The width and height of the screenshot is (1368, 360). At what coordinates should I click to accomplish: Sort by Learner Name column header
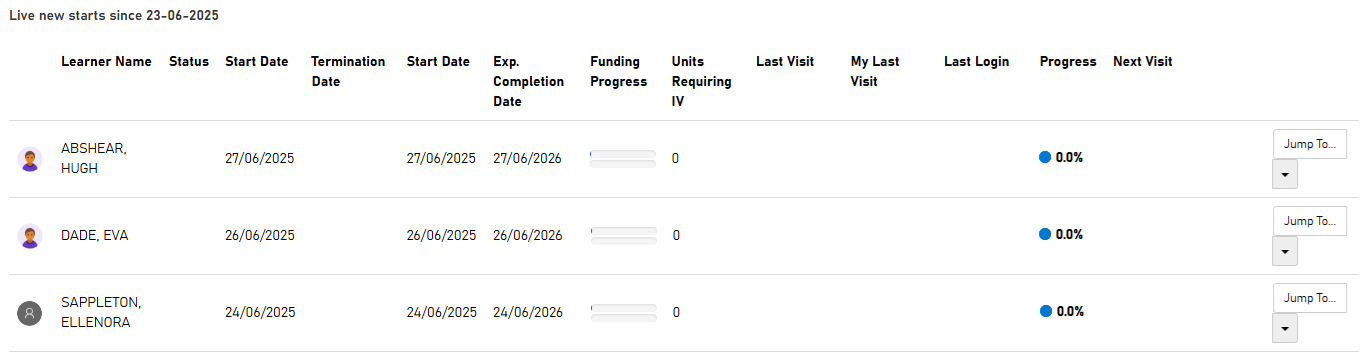pos(106,62)
